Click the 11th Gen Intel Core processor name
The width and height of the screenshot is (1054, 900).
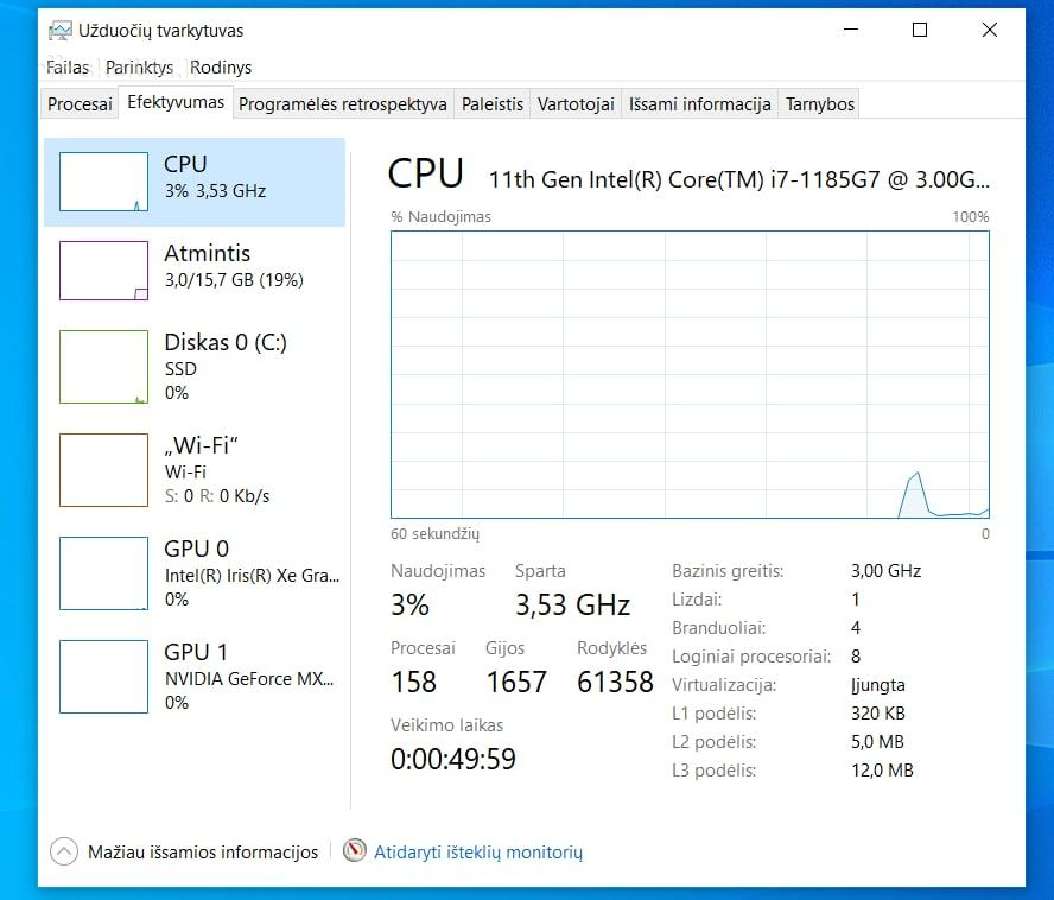tap(739, 179)
